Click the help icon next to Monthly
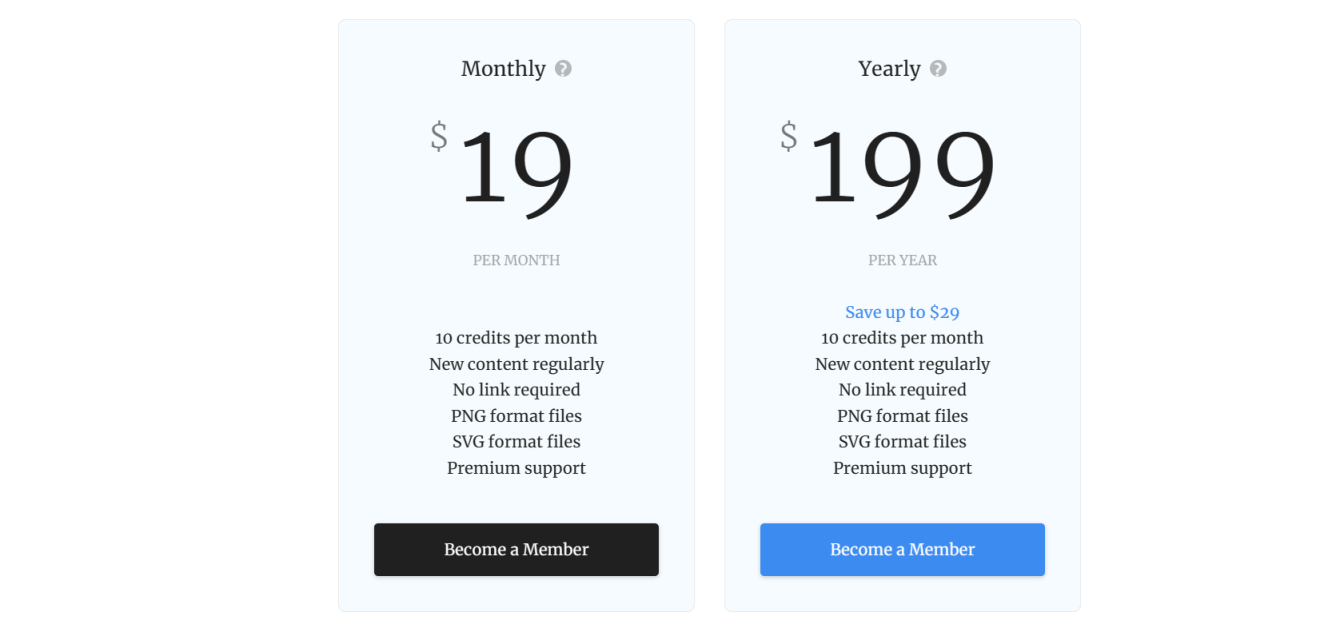The image size is (1340, 624). [x=563, y=69]
